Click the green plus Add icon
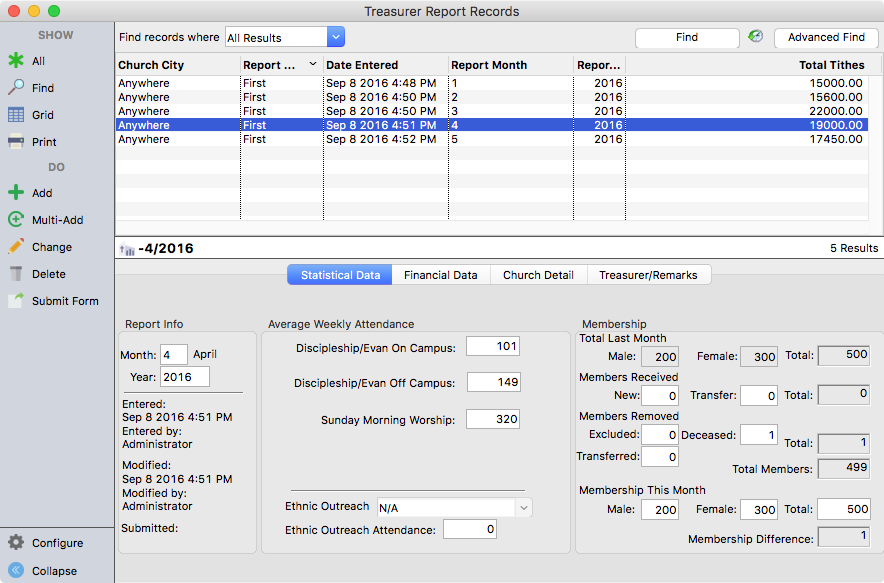The image size is (884, 583). click(16, 193)
